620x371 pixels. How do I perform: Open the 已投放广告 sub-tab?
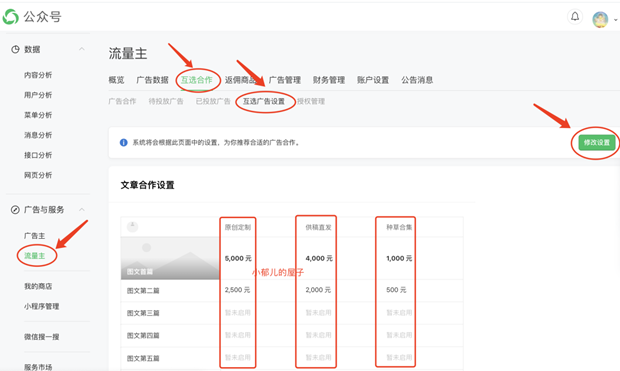point(213,101)
